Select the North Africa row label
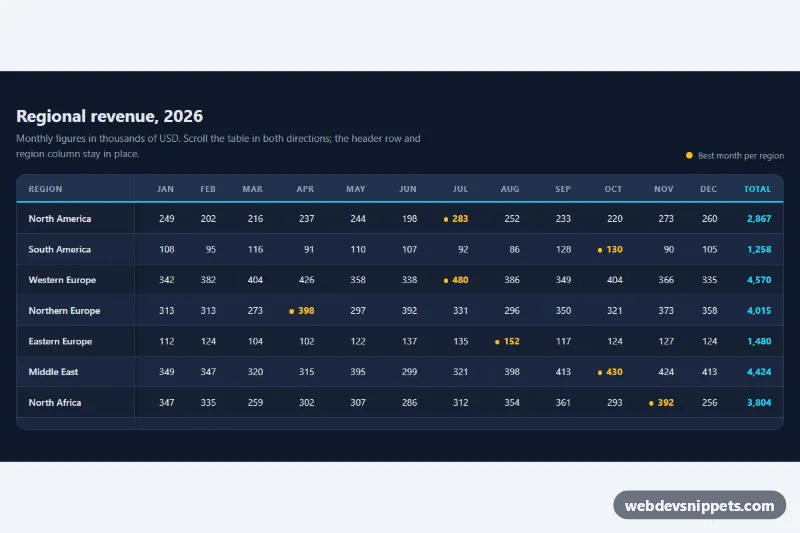This screenshot has height=533, width=800. pyautogui.click(x=55, y=402)
